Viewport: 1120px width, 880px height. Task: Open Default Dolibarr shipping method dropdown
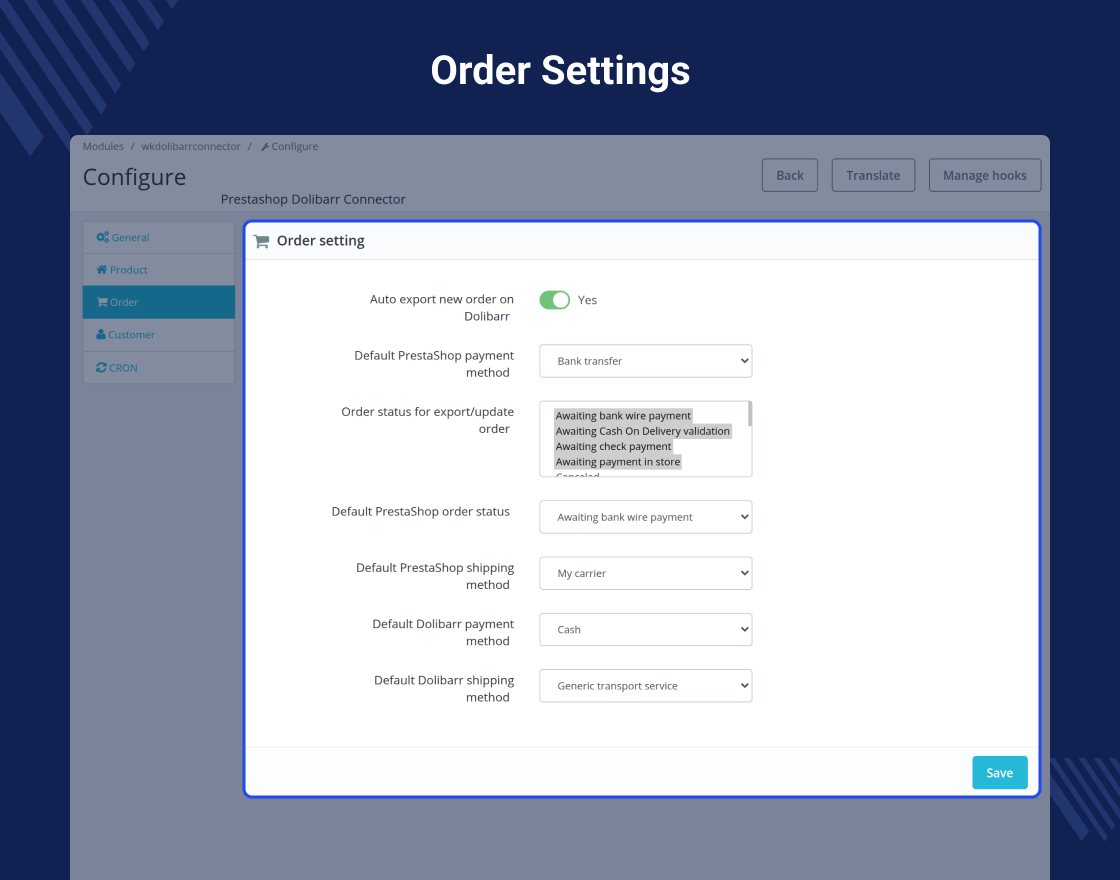click(x=646, y=686)
